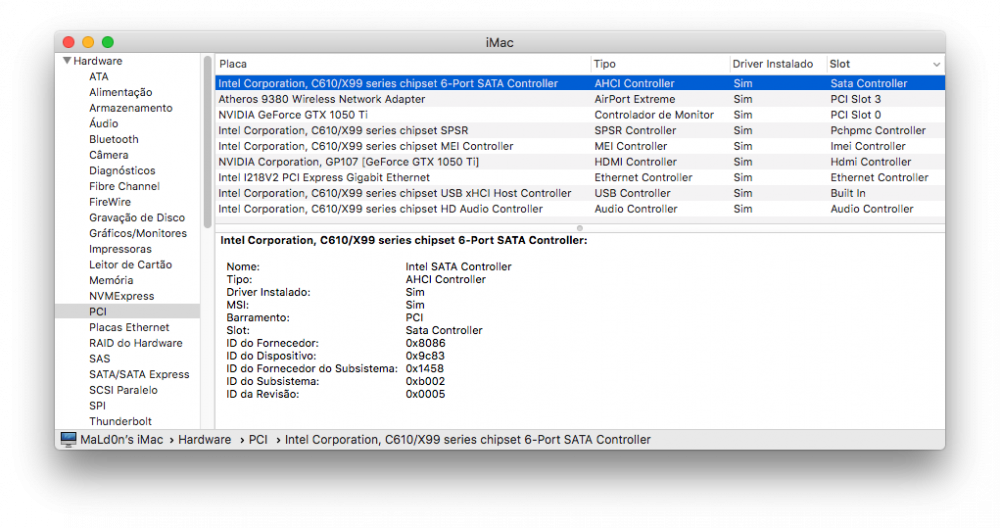The width and height of the screenshot is (1000, 528).
Task: Click Hardware in the path bar
Action: (x=204, y=440)
